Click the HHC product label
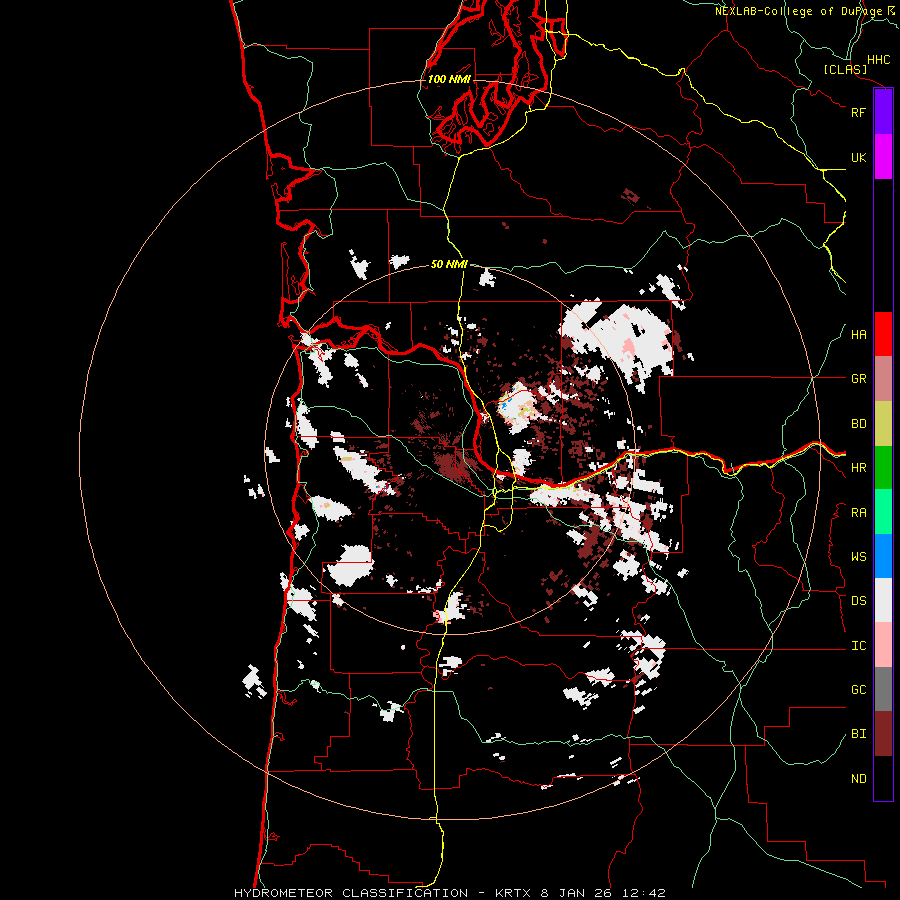 (x=879, y=60)
